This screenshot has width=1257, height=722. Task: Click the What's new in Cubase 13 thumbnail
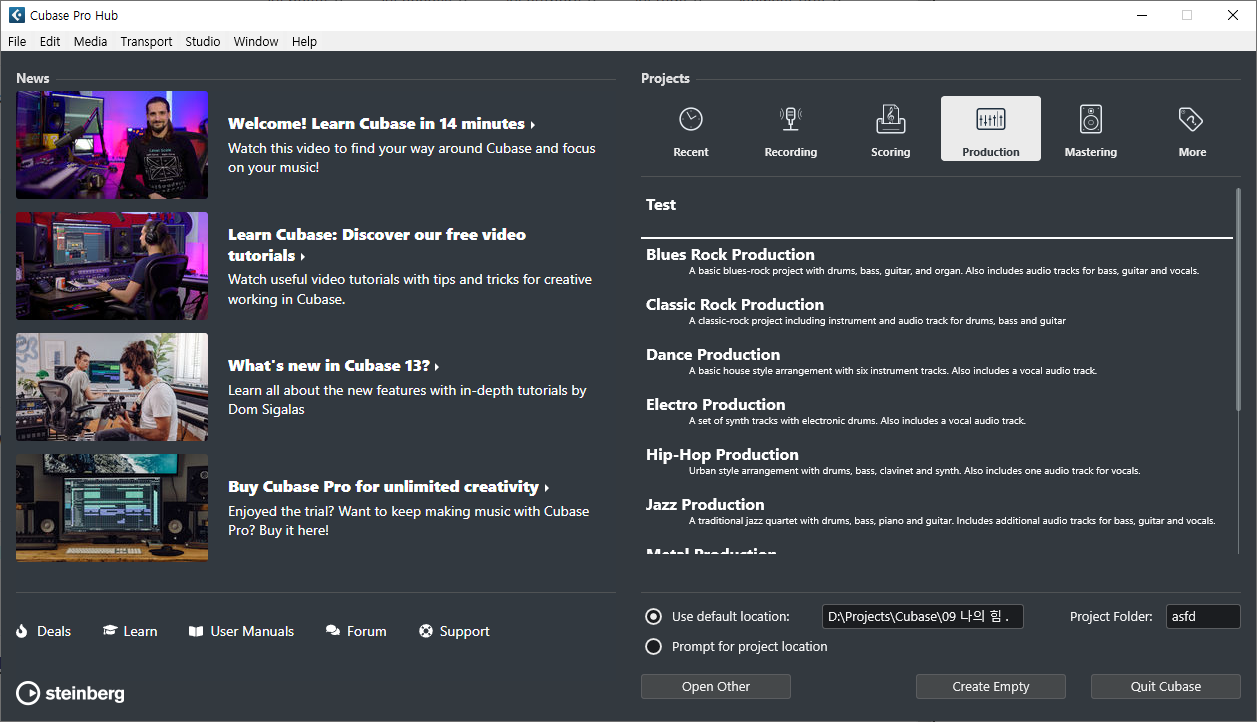112,387
